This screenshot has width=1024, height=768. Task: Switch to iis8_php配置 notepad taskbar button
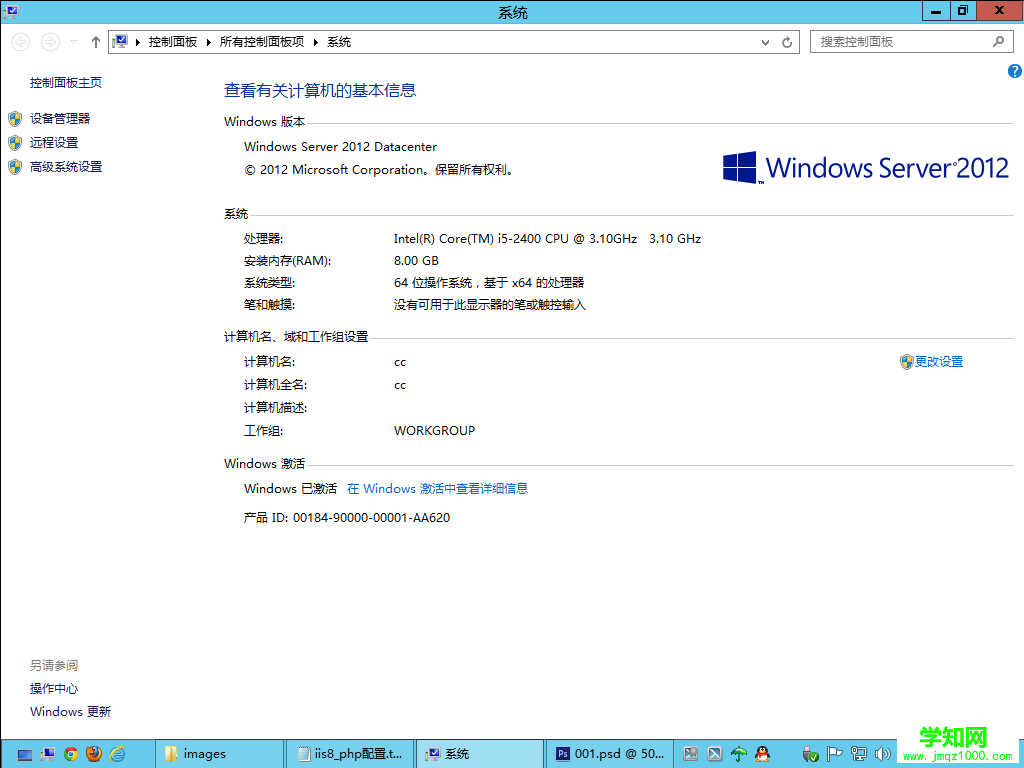(350, 754)
